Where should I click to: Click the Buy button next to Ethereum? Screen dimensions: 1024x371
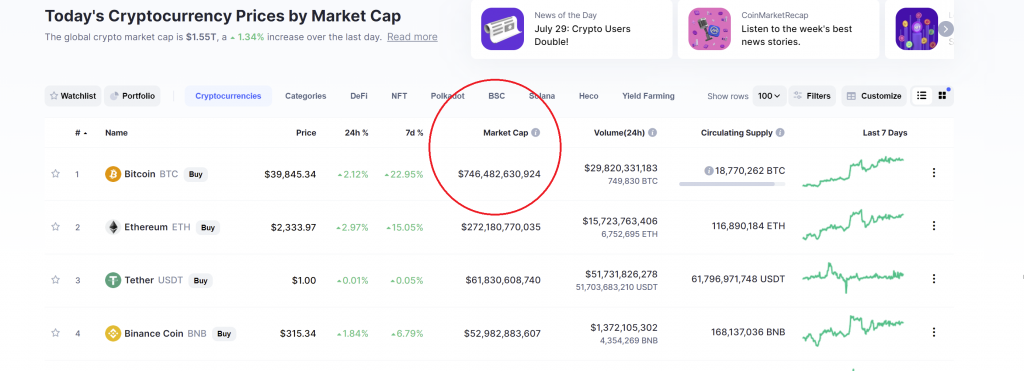[208, 227]
